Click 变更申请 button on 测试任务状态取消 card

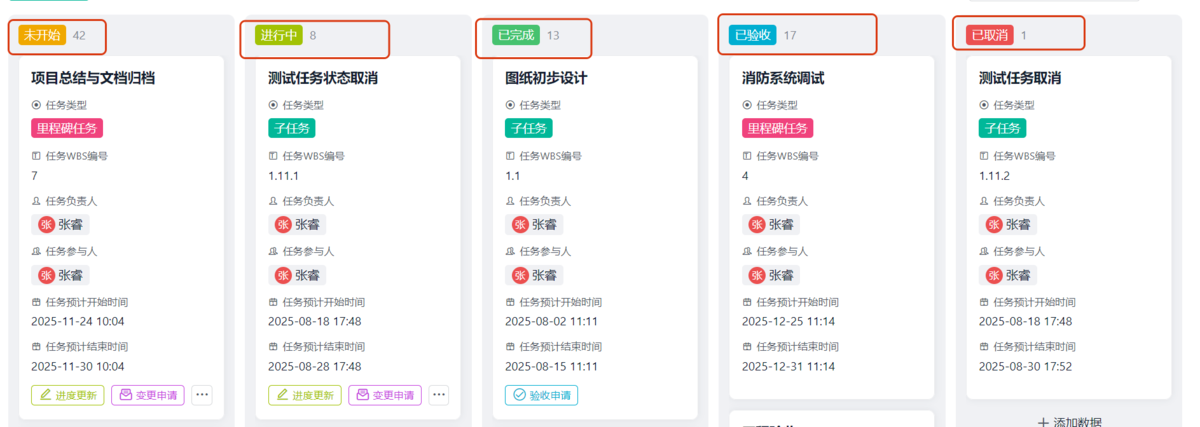point(385,395)
